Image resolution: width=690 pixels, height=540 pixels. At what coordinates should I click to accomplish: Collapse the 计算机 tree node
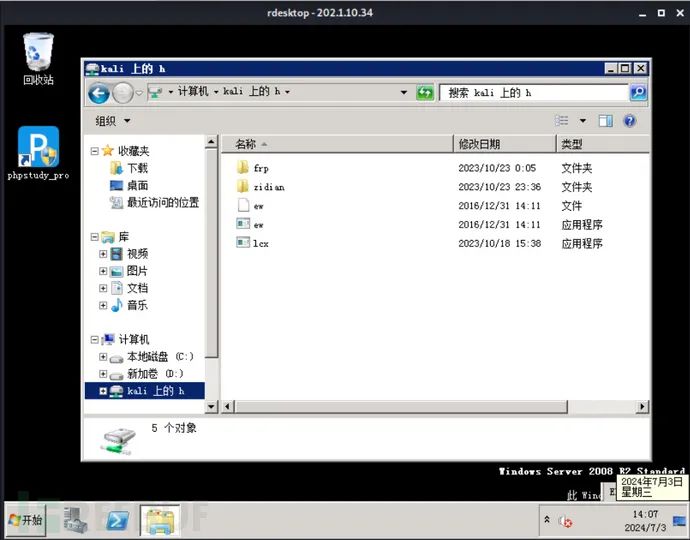click(94, 339)
